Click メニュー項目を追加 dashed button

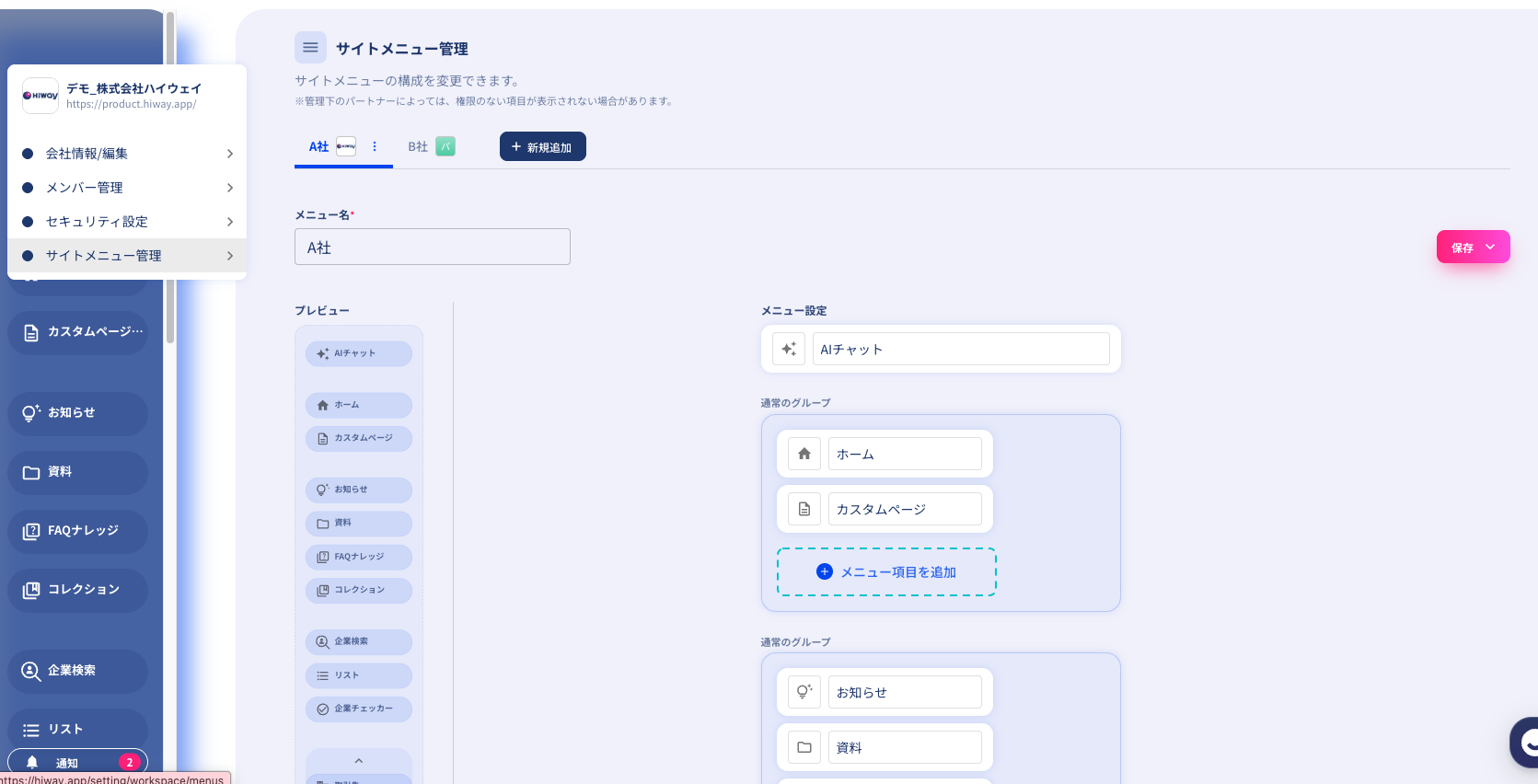(x=887, y=571)
